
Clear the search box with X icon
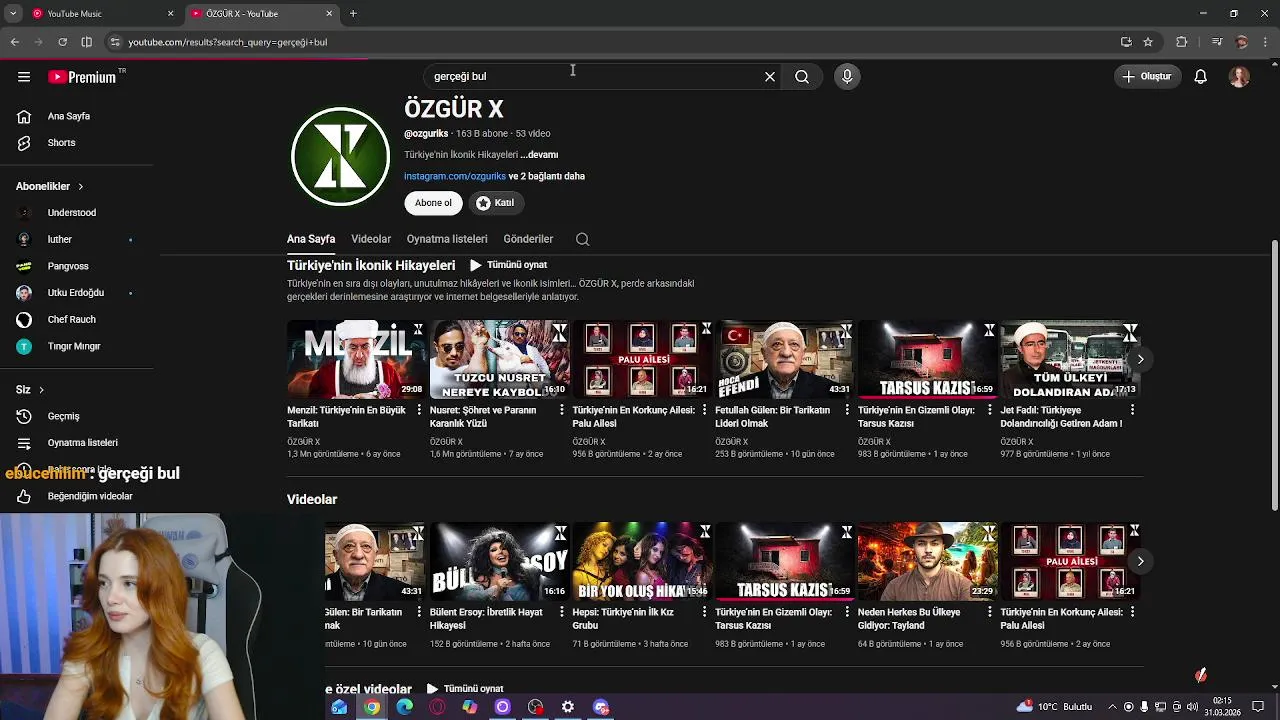coord(770,77)
